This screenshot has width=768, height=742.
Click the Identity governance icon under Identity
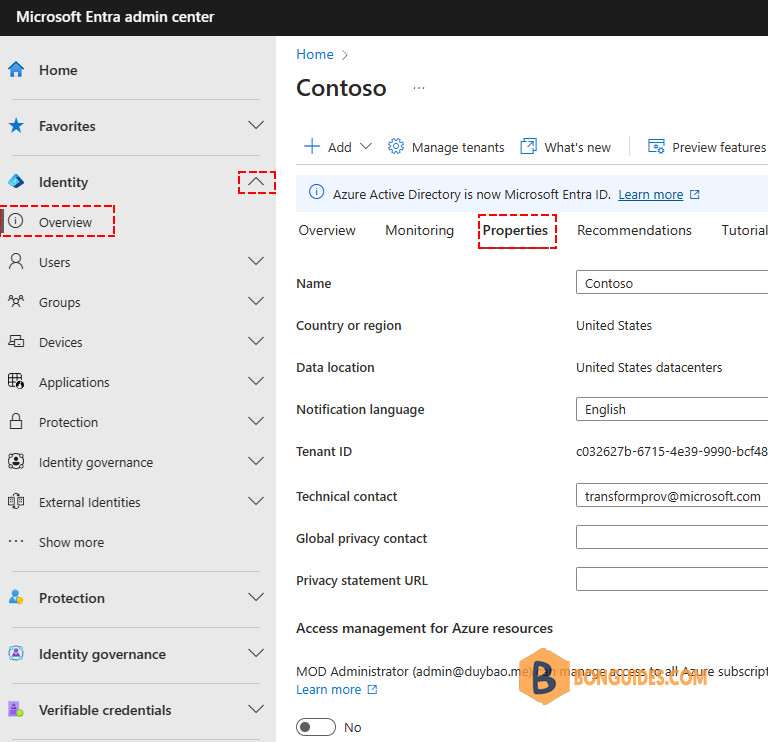click(16, 461)
